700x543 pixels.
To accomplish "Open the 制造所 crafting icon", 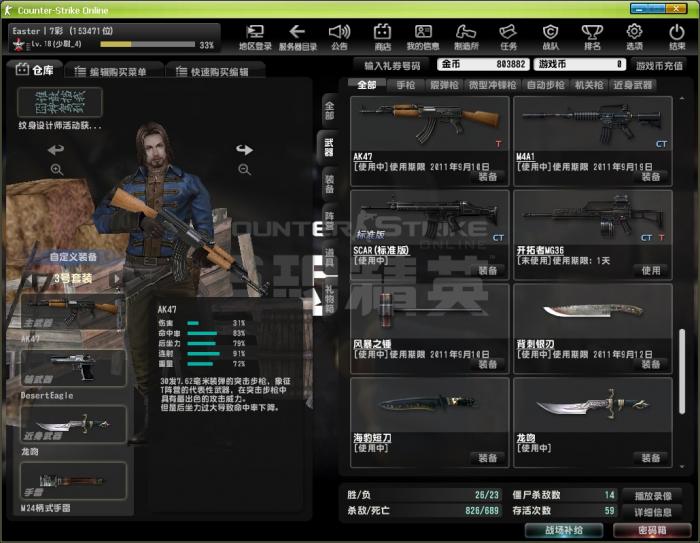I will tap(466, 37).
